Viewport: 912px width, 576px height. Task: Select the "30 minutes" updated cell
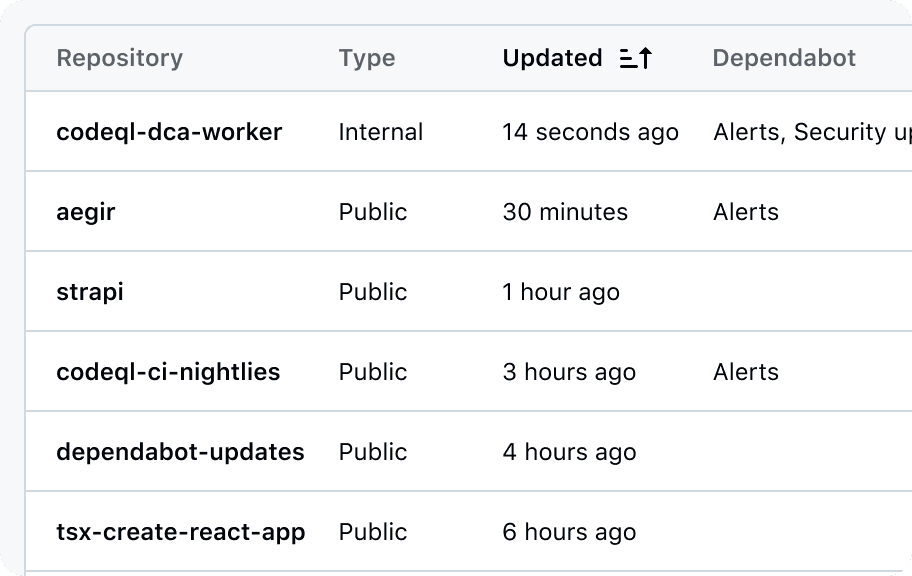[x=565, y=212]
